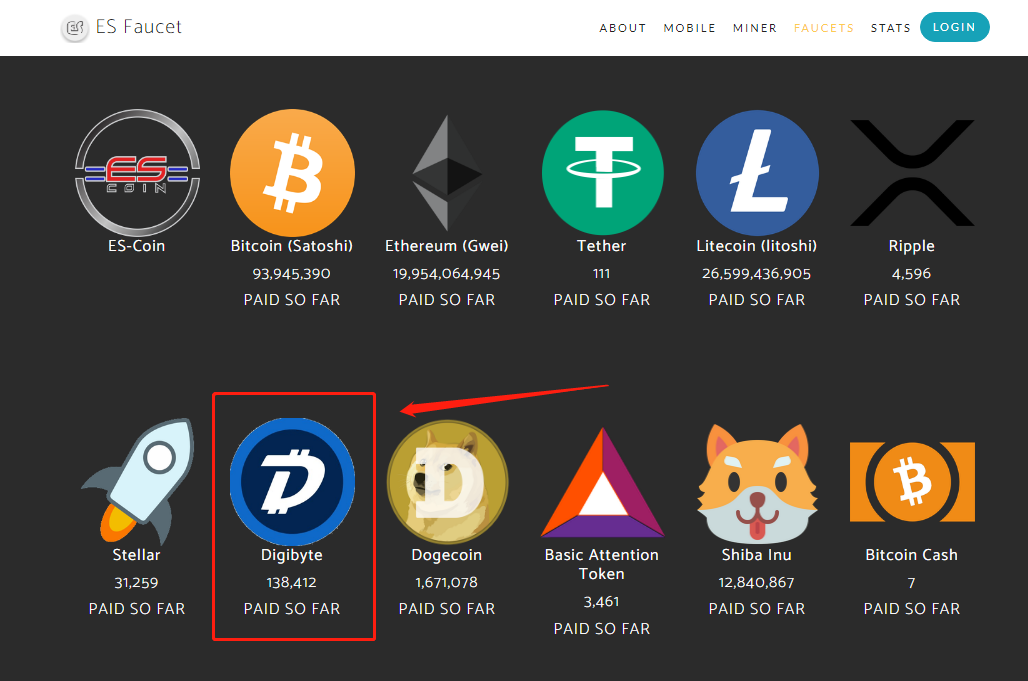Click the Stellar label
Viewport: 1028px width, 681px height.
pos(136,555)
